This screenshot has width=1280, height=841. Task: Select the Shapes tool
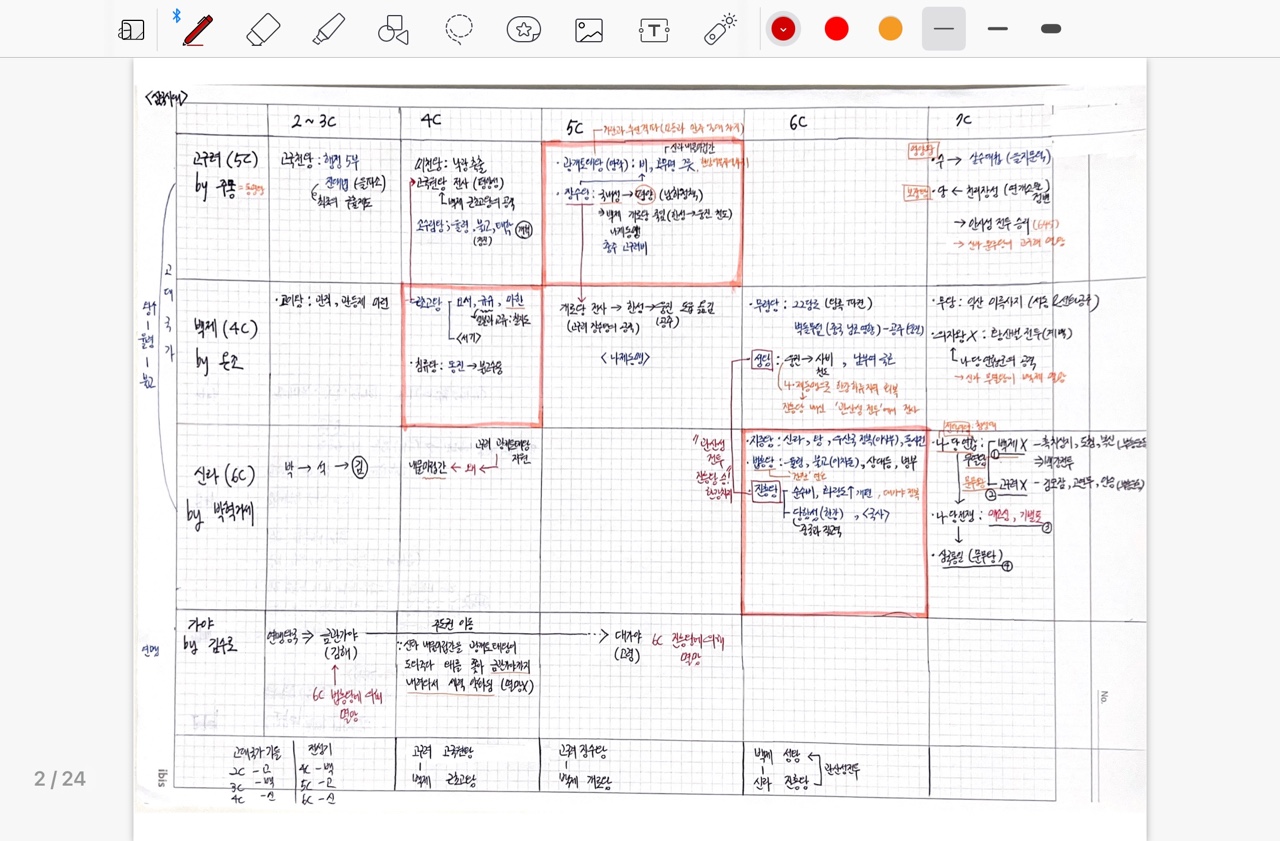coord(393,29)
